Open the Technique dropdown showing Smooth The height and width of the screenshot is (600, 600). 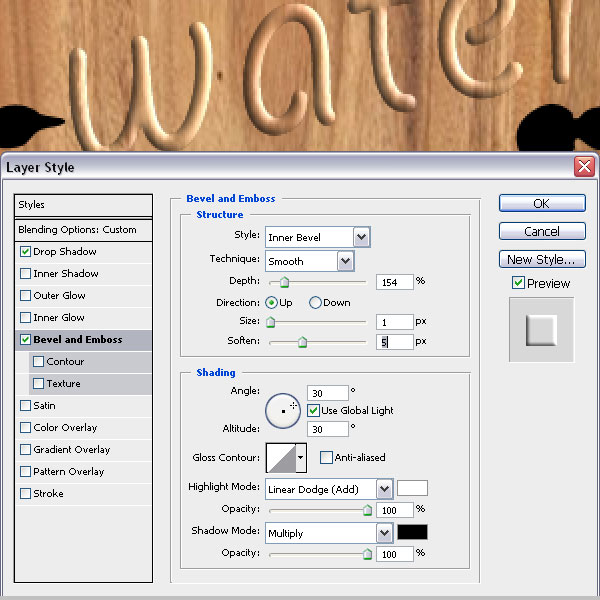tap(310, 261)
